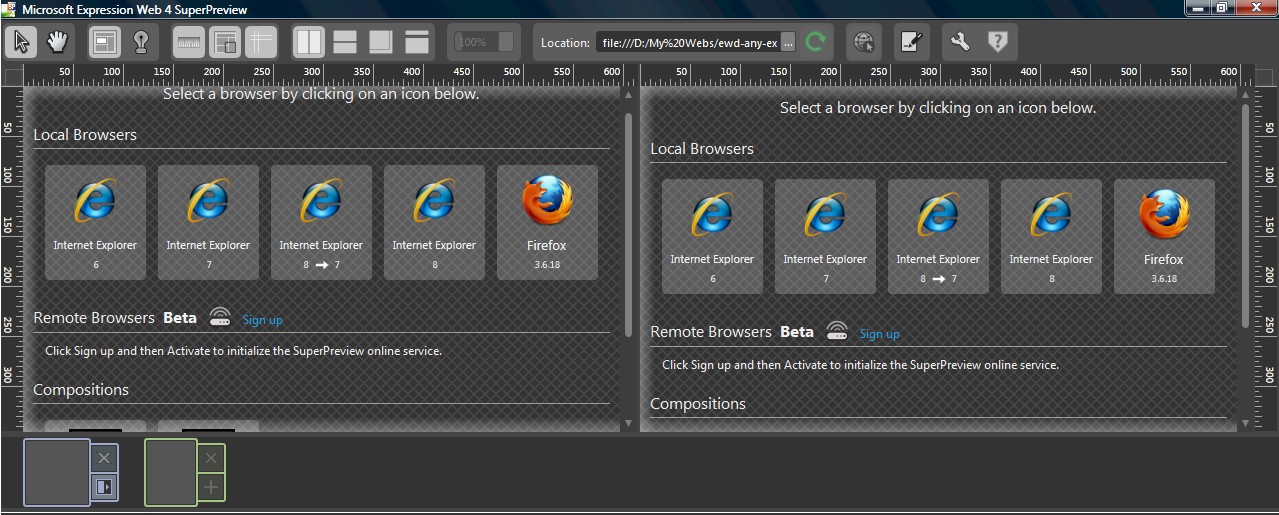1279x515 pixels.
Task: Choose Internet Explorer 8 in left pane
Action: click(x=434, y=223)
